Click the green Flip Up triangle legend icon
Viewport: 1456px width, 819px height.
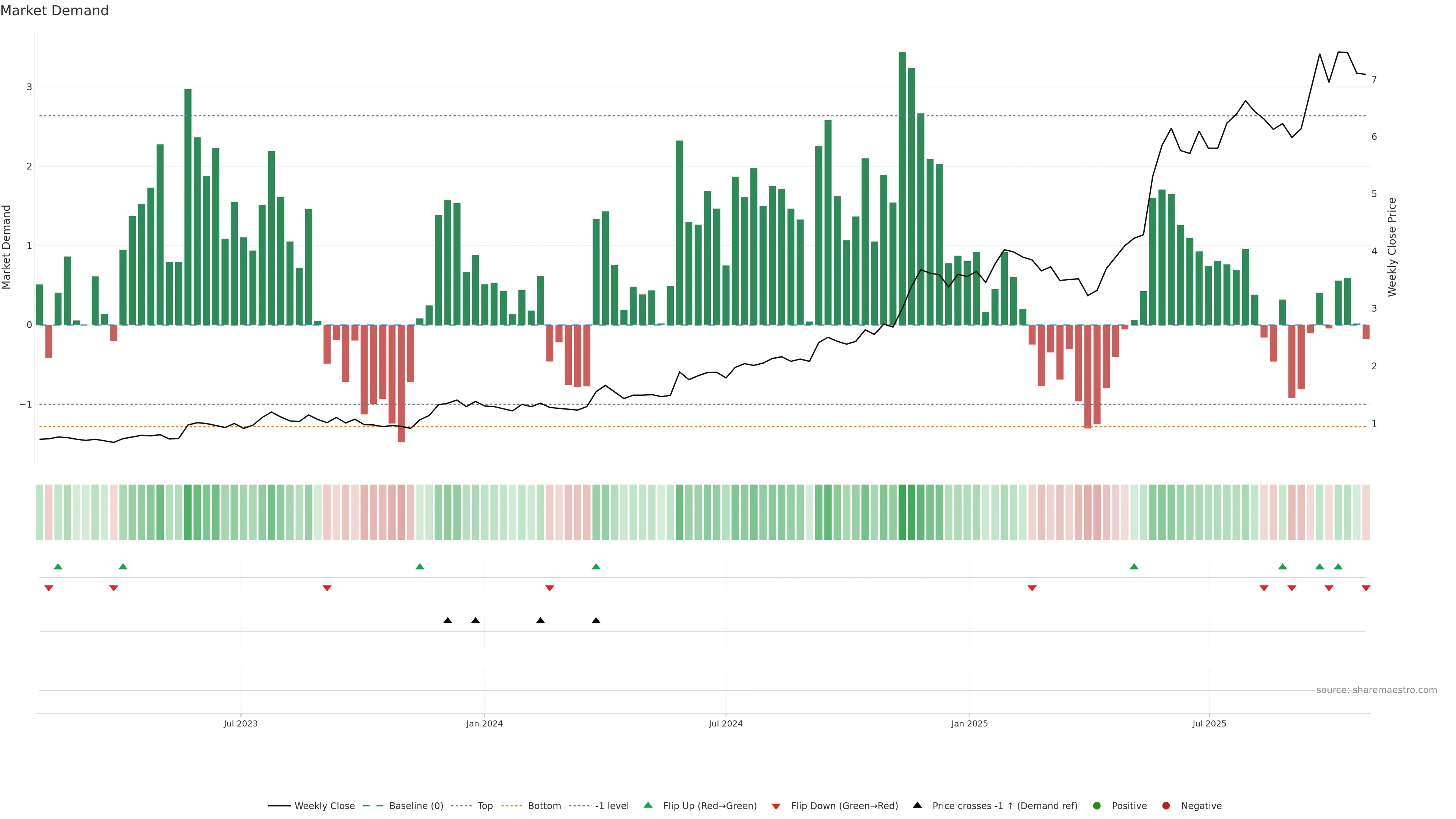pos(648,805)
